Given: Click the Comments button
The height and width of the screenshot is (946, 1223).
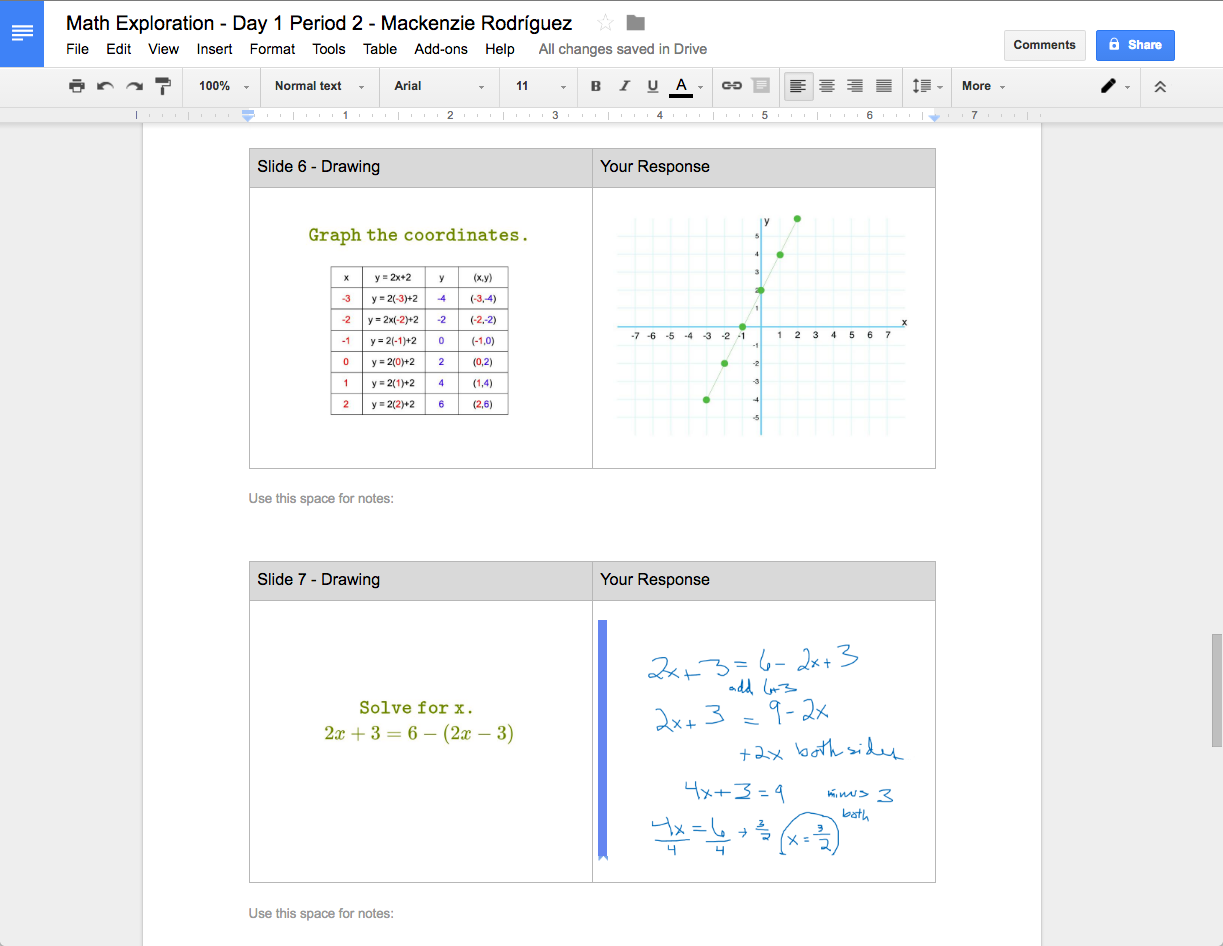Looking at the screenshot, I should (1044, 45).
